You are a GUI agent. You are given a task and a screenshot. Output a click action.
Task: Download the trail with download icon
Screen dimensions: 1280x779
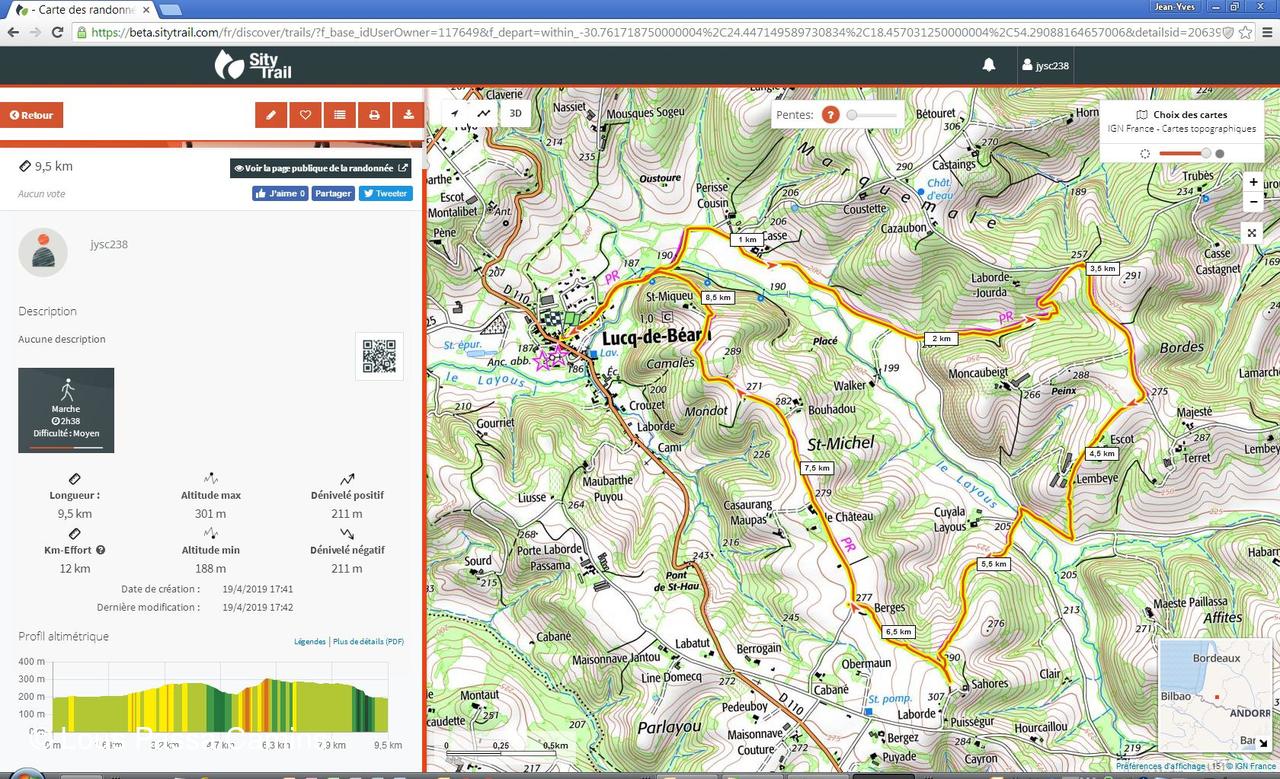click(408, 115)
